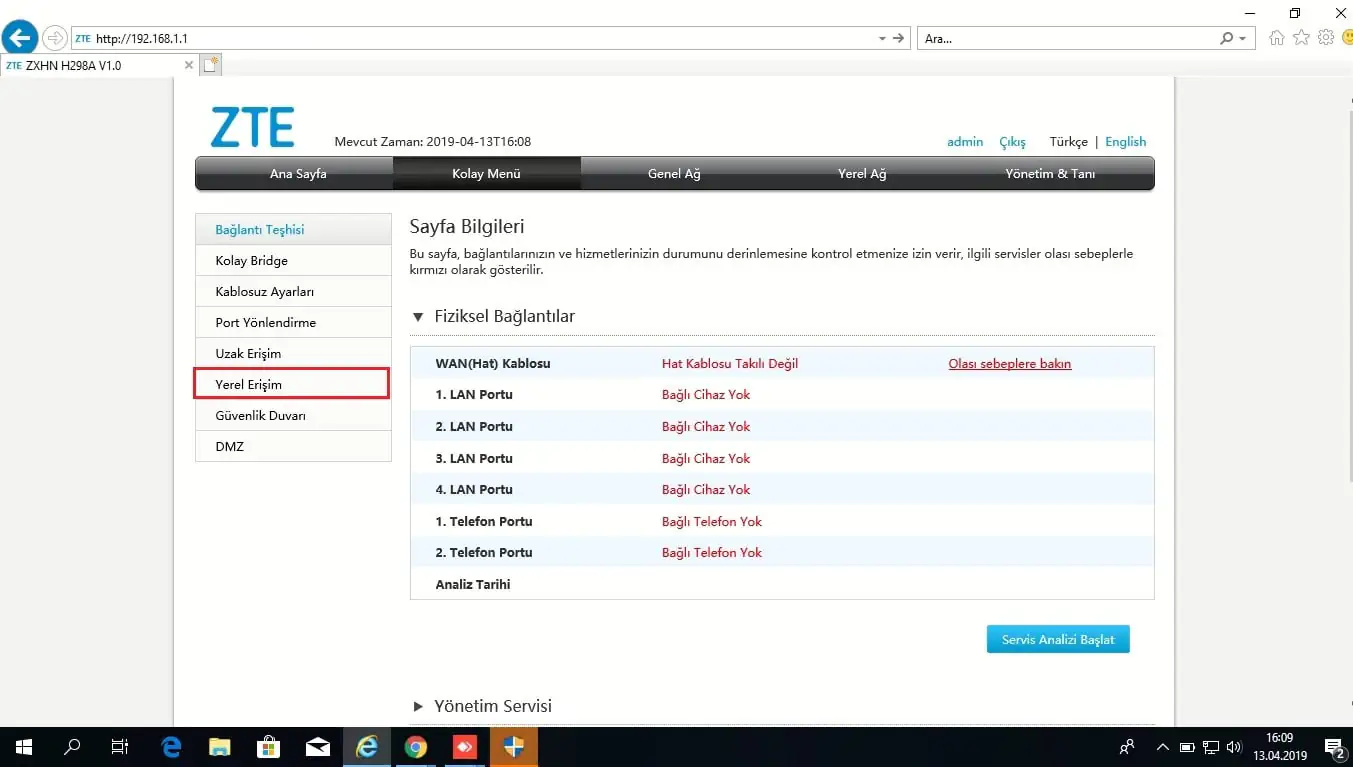Open favorites star icon in browser
This screenshot has width=1353, height=767.
[1301, 38]
